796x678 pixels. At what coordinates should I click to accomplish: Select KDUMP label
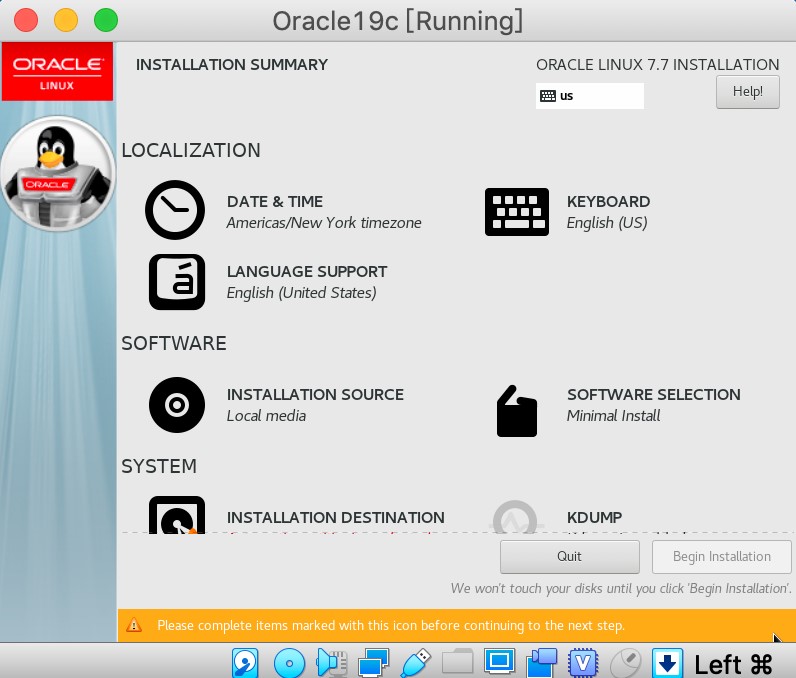594,517
